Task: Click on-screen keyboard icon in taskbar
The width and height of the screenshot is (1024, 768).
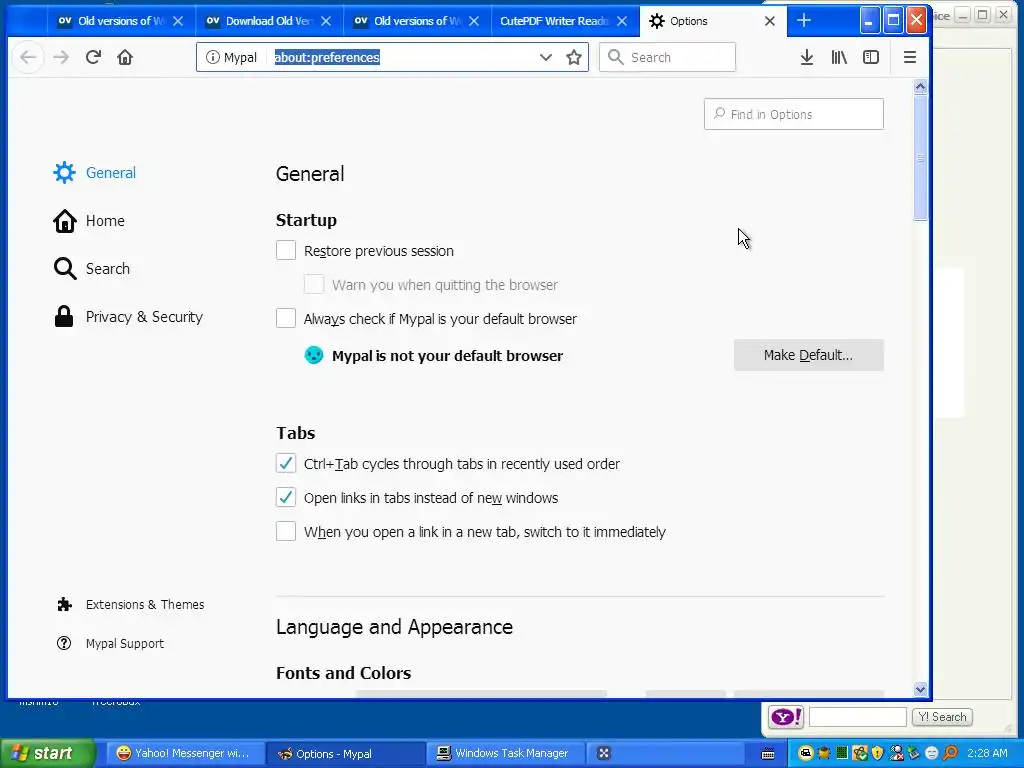Action: pyautogui.click(x=768, y=754)
